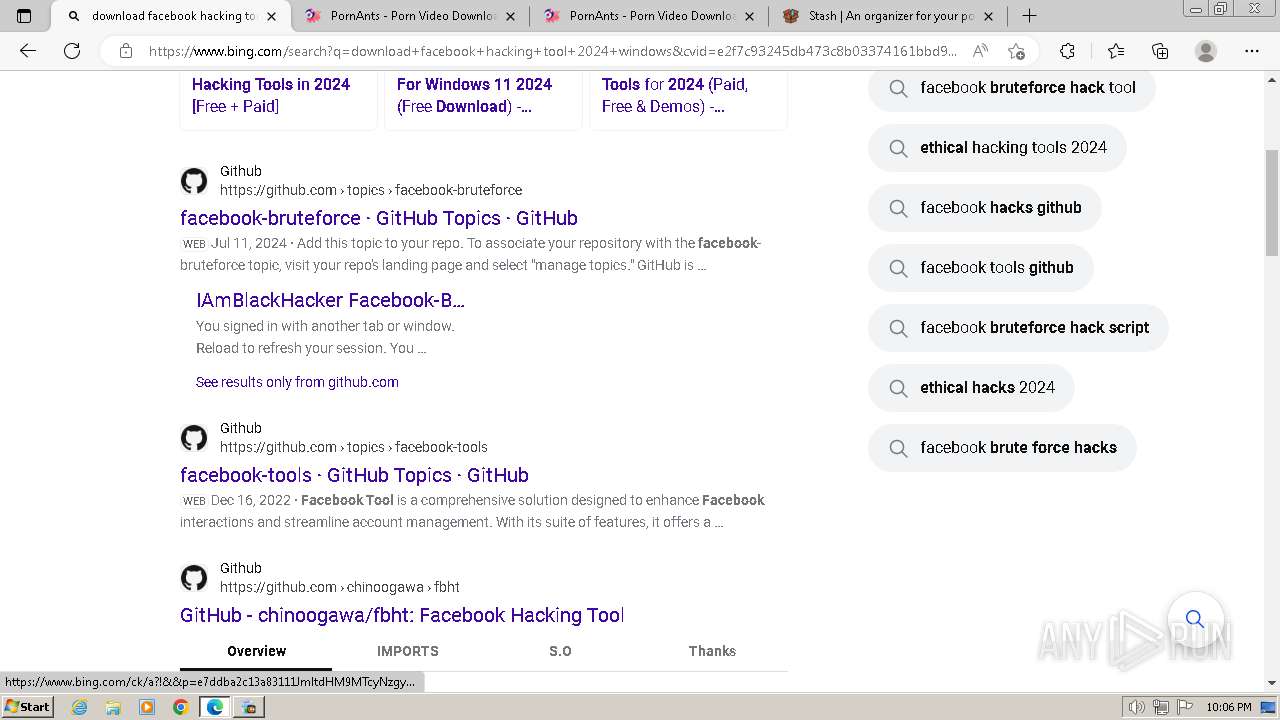Screen dimensions: 1280x720
Task: Click the network tray icon
Action: (x=1161, y=707)
